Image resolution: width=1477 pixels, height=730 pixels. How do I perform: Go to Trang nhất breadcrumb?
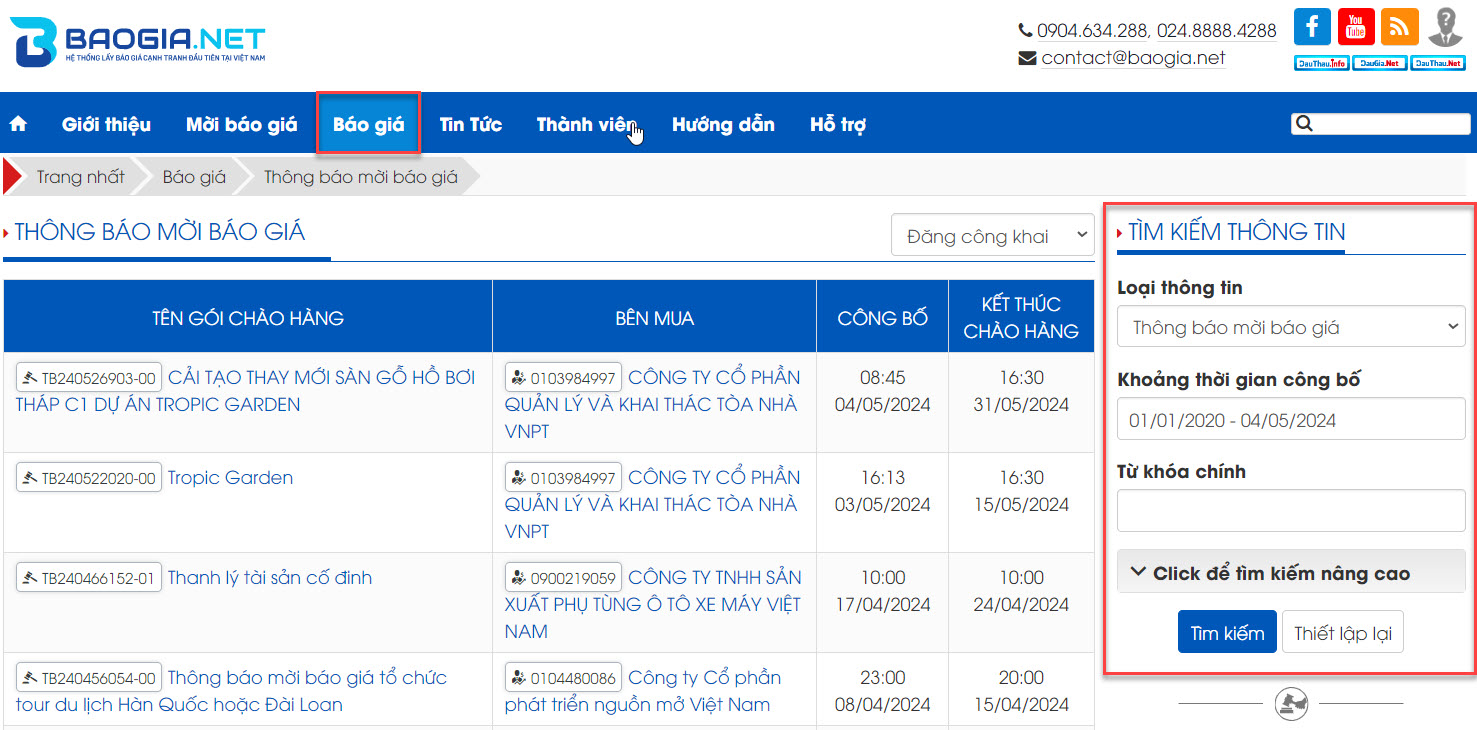click(x=81, y=177)
